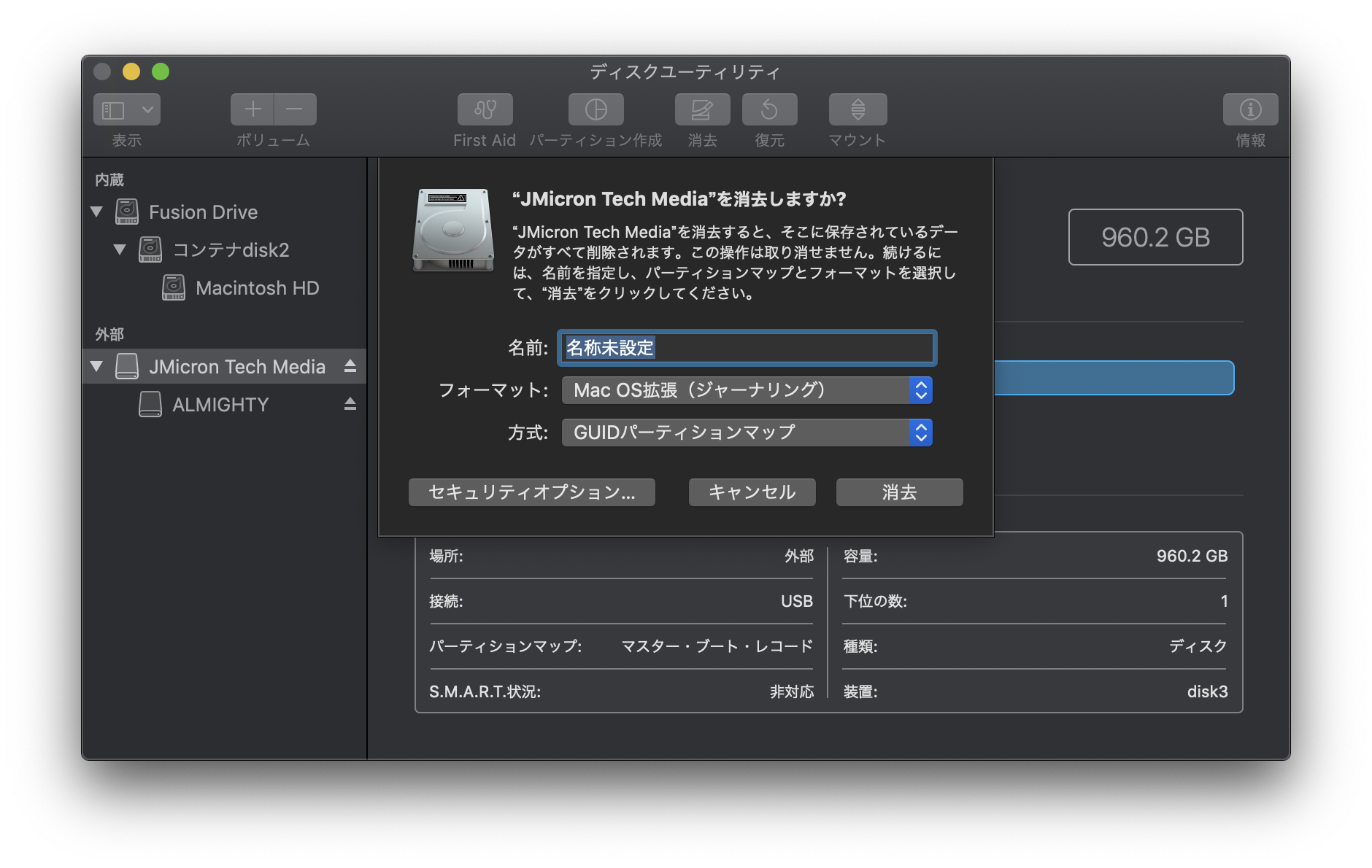1372x868 pixels.
Task: Click the 容量 960.2 GB table value
Action: click(x=1192, y=557)
